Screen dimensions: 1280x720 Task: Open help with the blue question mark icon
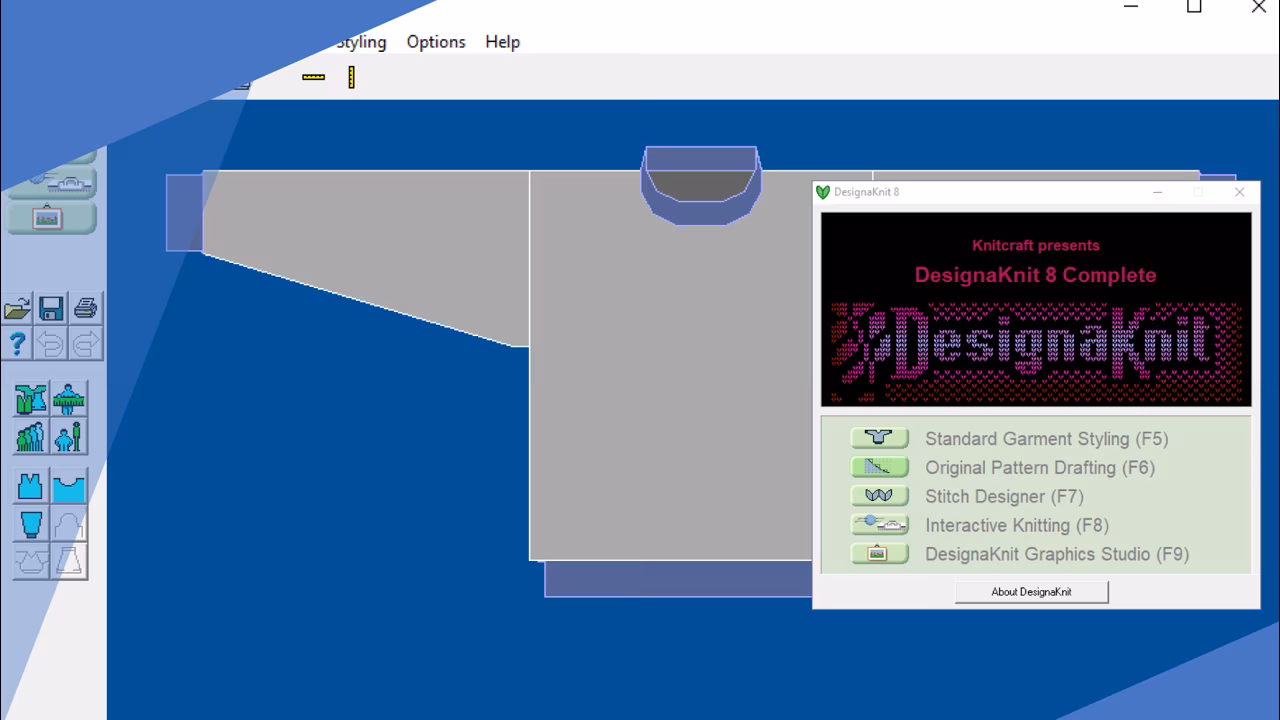point(17,344)
